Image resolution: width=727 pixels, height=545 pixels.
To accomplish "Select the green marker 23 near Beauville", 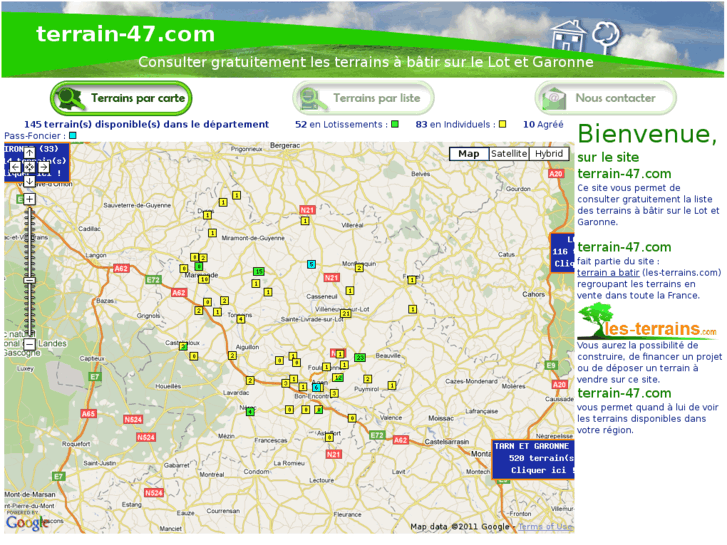I will point(360,358).
